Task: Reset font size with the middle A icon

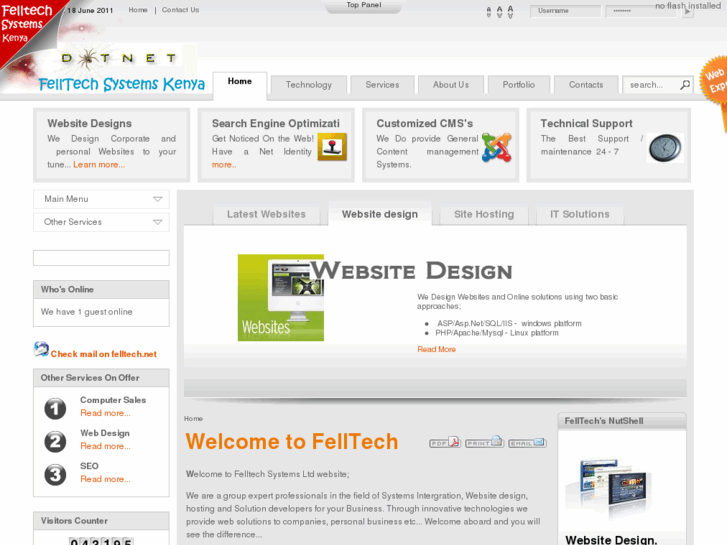Action: tap(499, 12)
